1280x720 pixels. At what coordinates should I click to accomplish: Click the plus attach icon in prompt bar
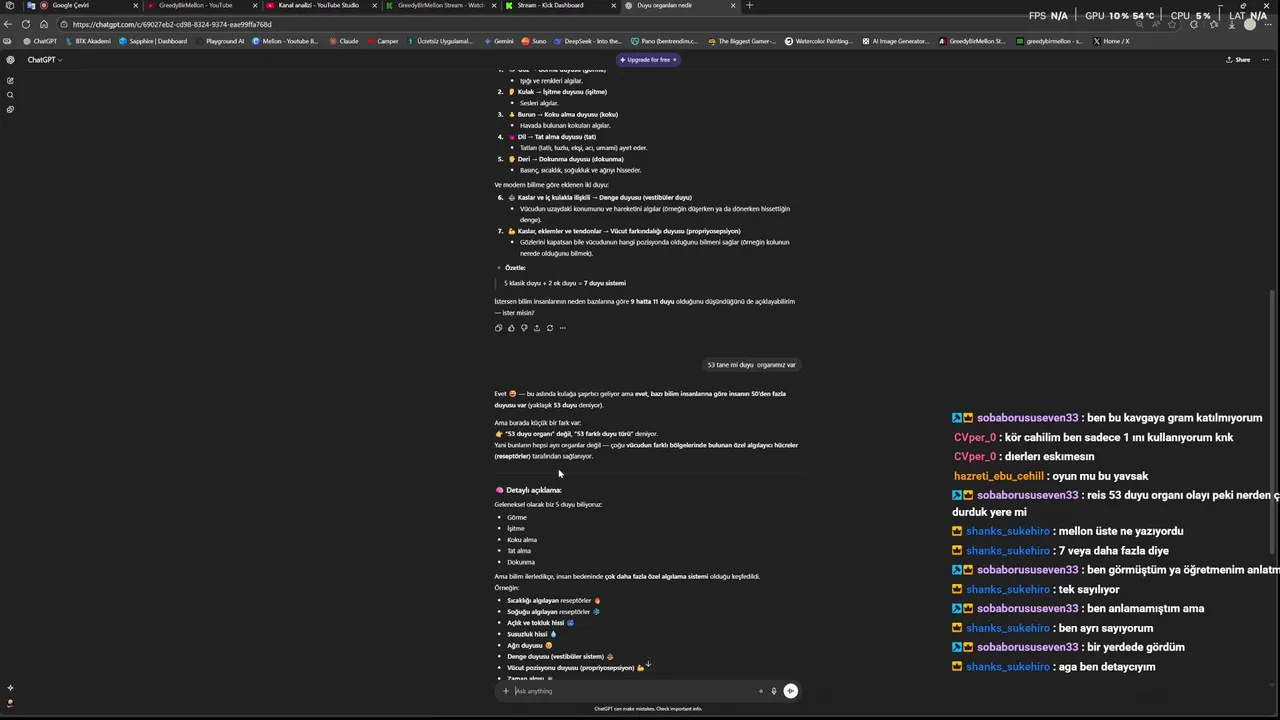[506, 691]
